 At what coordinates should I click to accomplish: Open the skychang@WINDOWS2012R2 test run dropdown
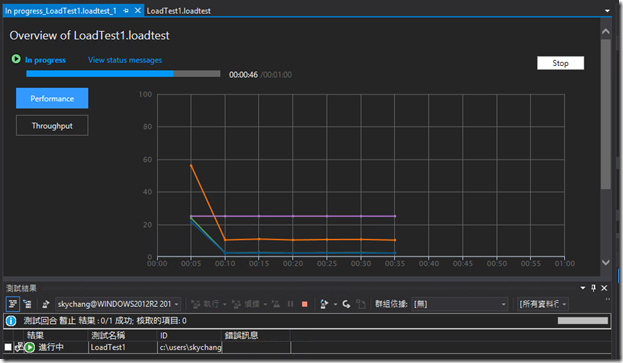[118, 304]
